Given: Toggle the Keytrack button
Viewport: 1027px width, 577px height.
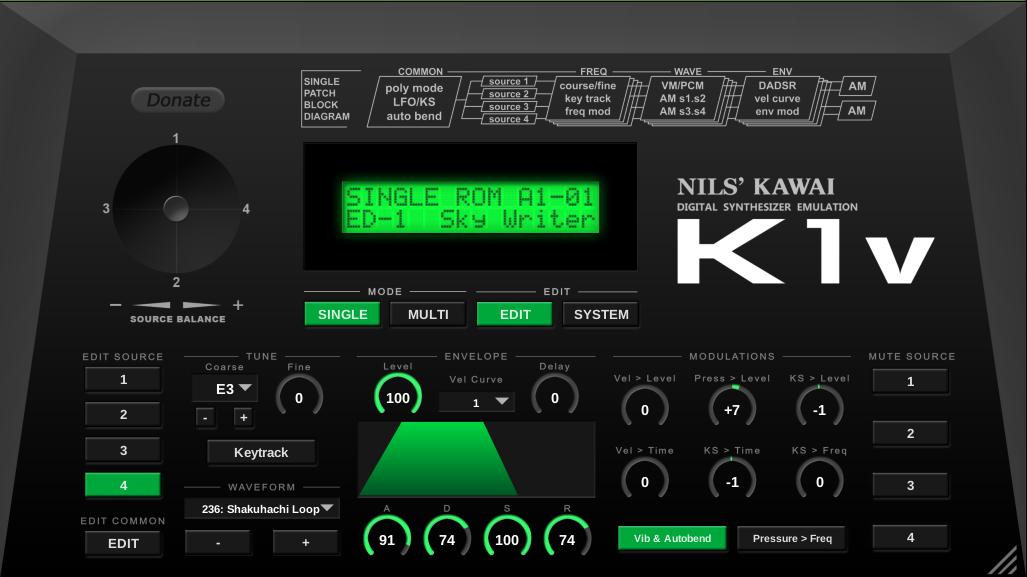Looking at the screenshot, I should [x=261, y=453].
